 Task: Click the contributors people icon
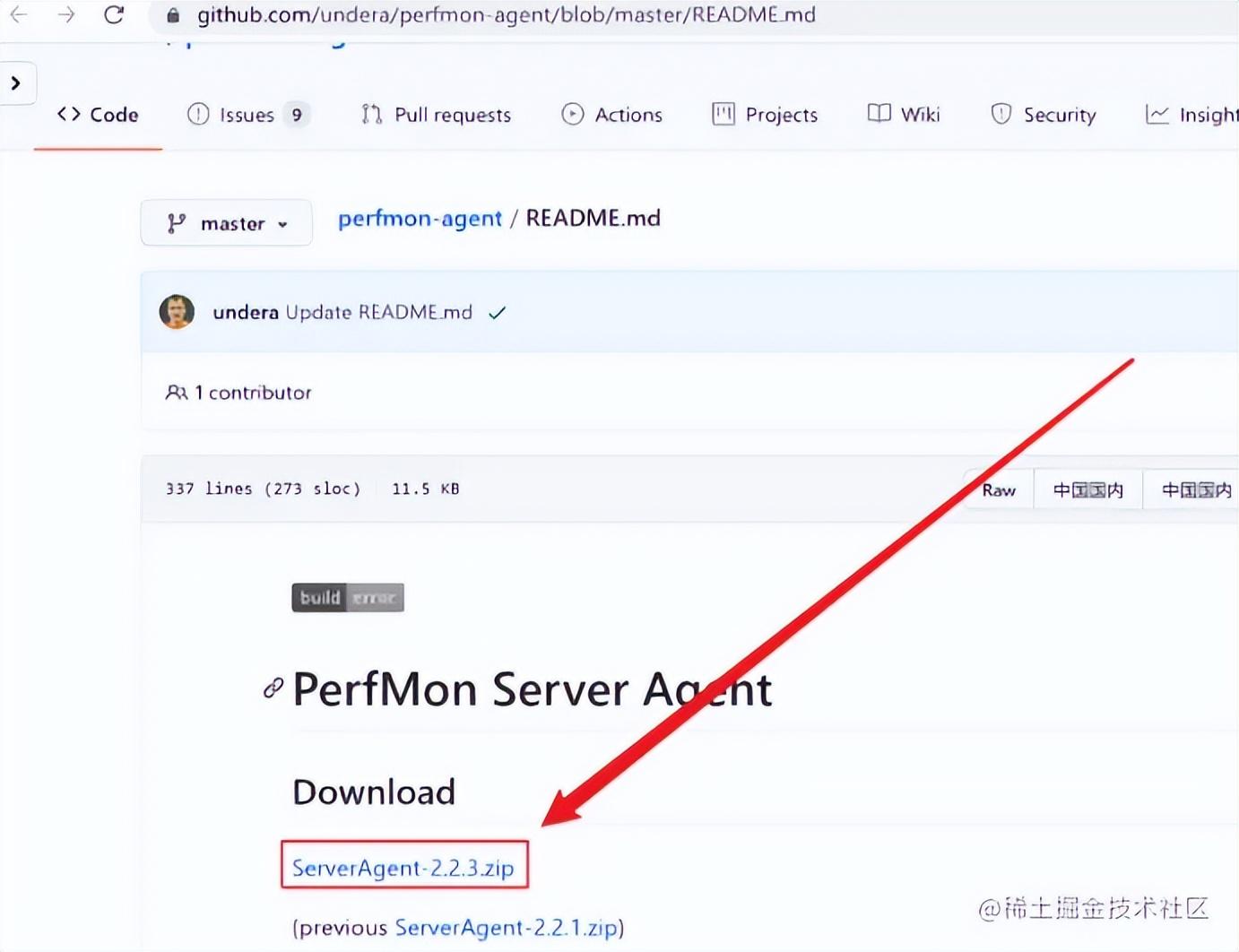(177, 393)
